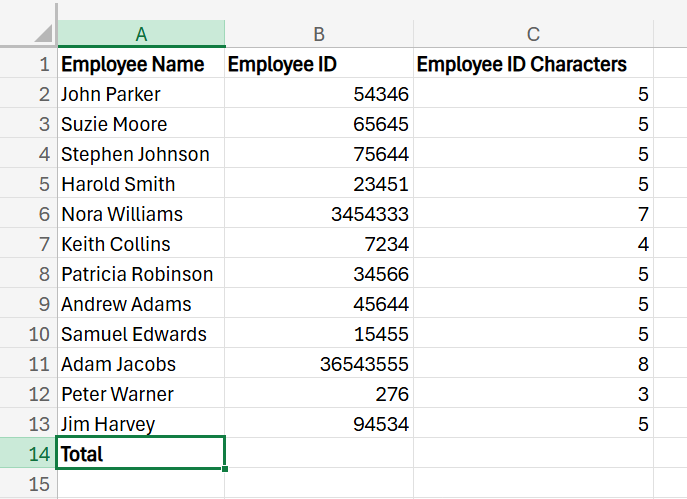
Task: Click the 'Employee ID' header cell
Action: point(319,64)
